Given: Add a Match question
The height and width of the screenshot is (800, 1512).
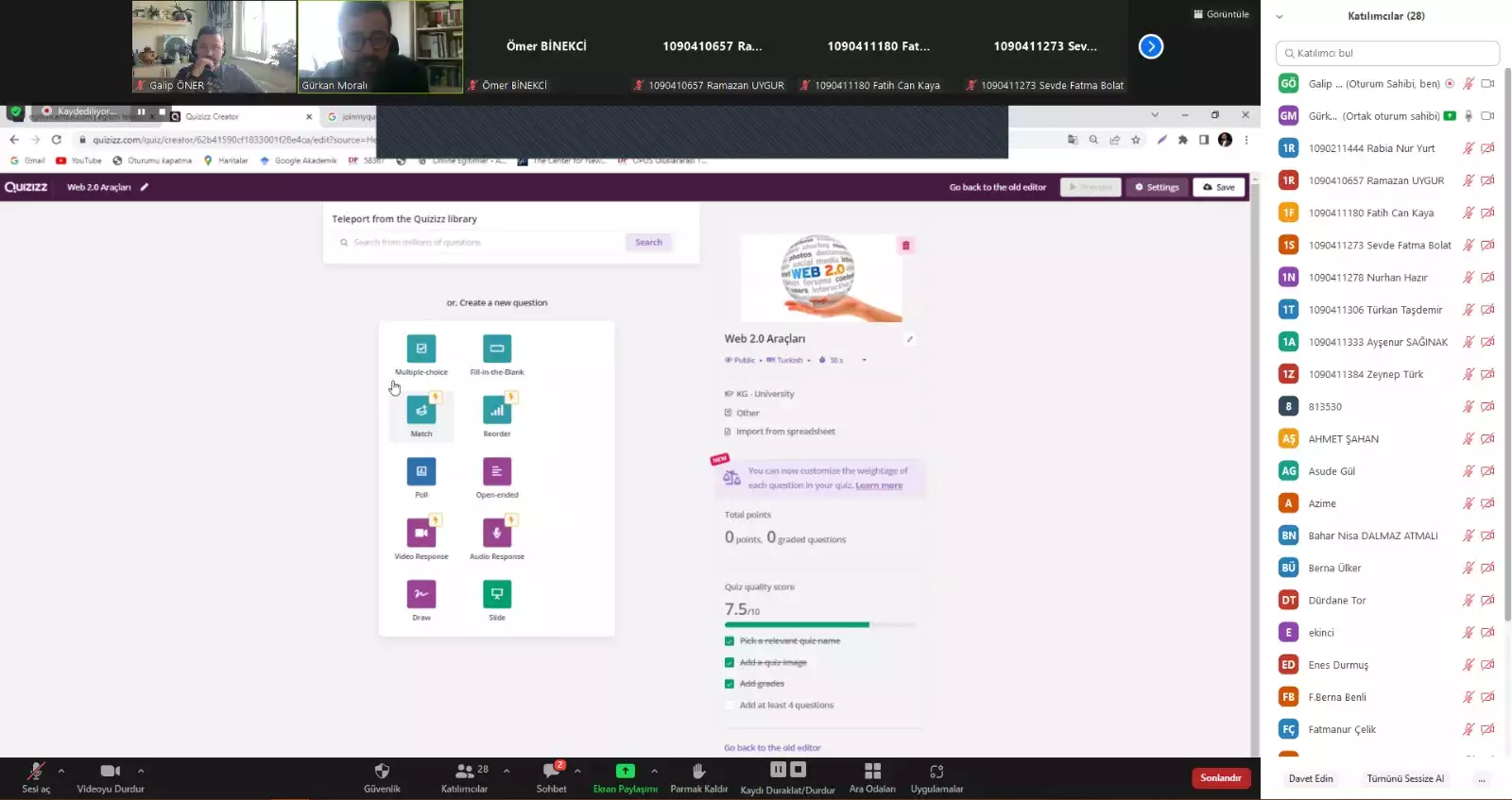Looking at the screenshot, I should coord(421,416).
